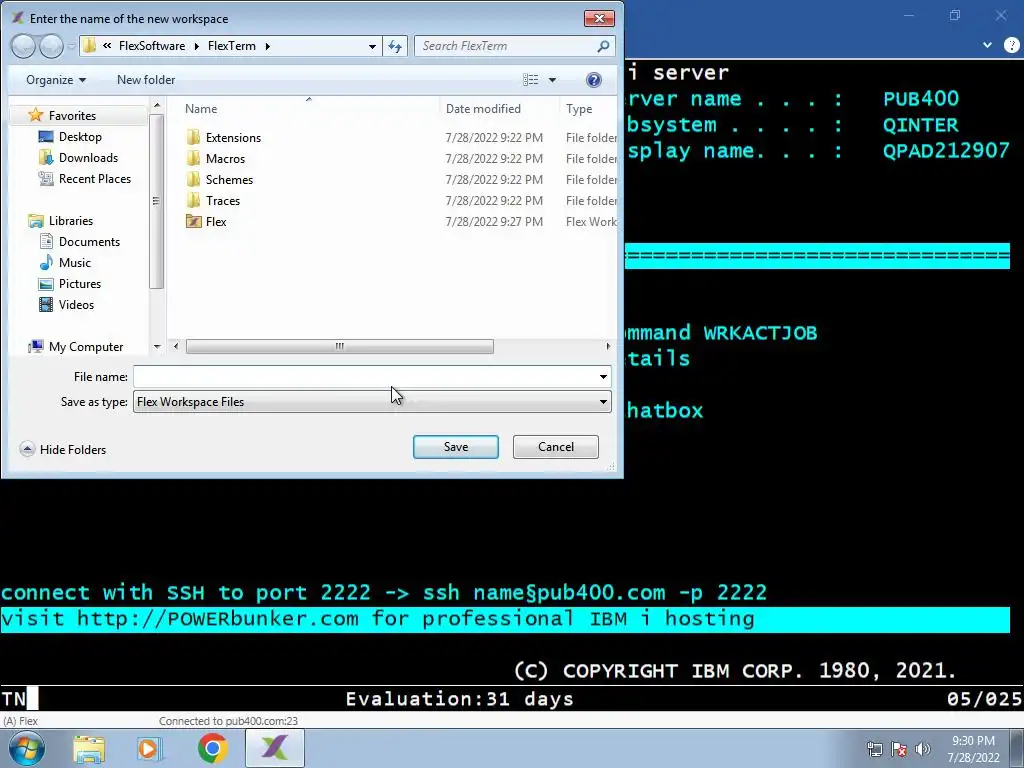The height and width of the screenshot is (768, 1024).
Task: Click the file list scroll left arrow
Action: click(x=176, y=346)
